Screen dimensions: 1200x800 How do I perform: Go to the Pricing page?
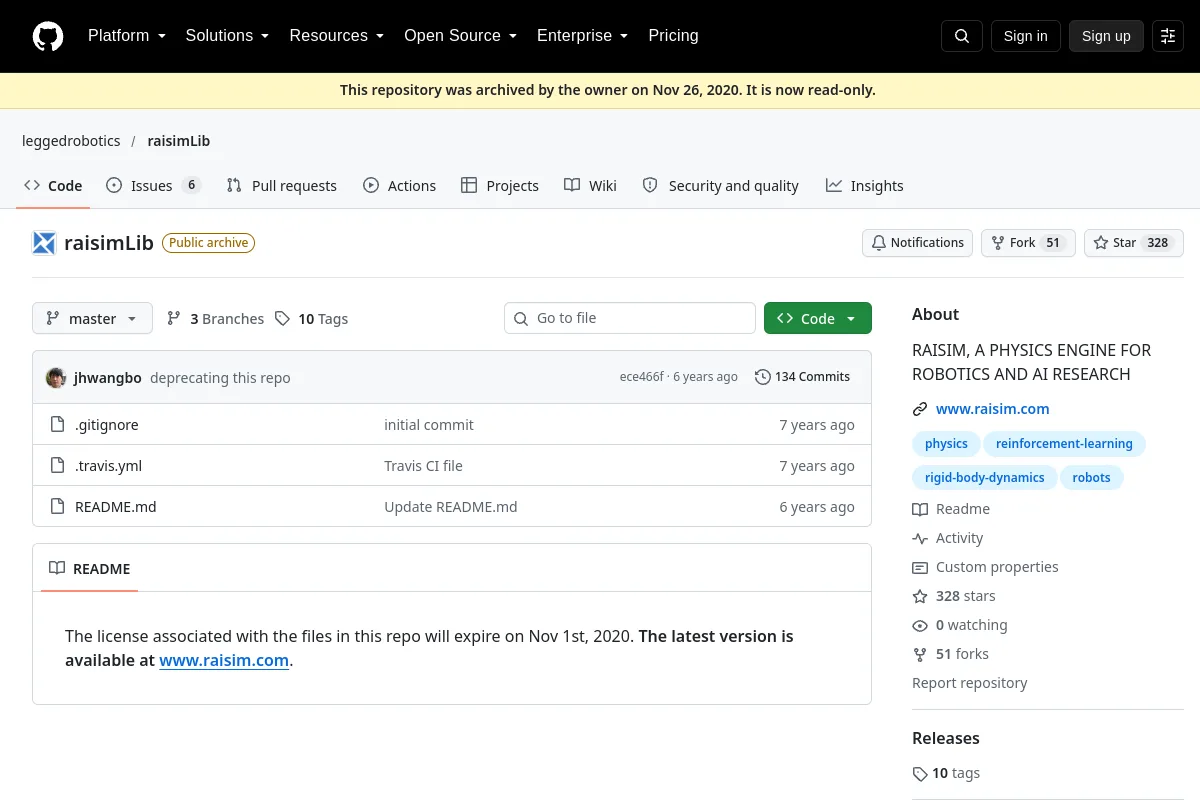click(673, 36)
